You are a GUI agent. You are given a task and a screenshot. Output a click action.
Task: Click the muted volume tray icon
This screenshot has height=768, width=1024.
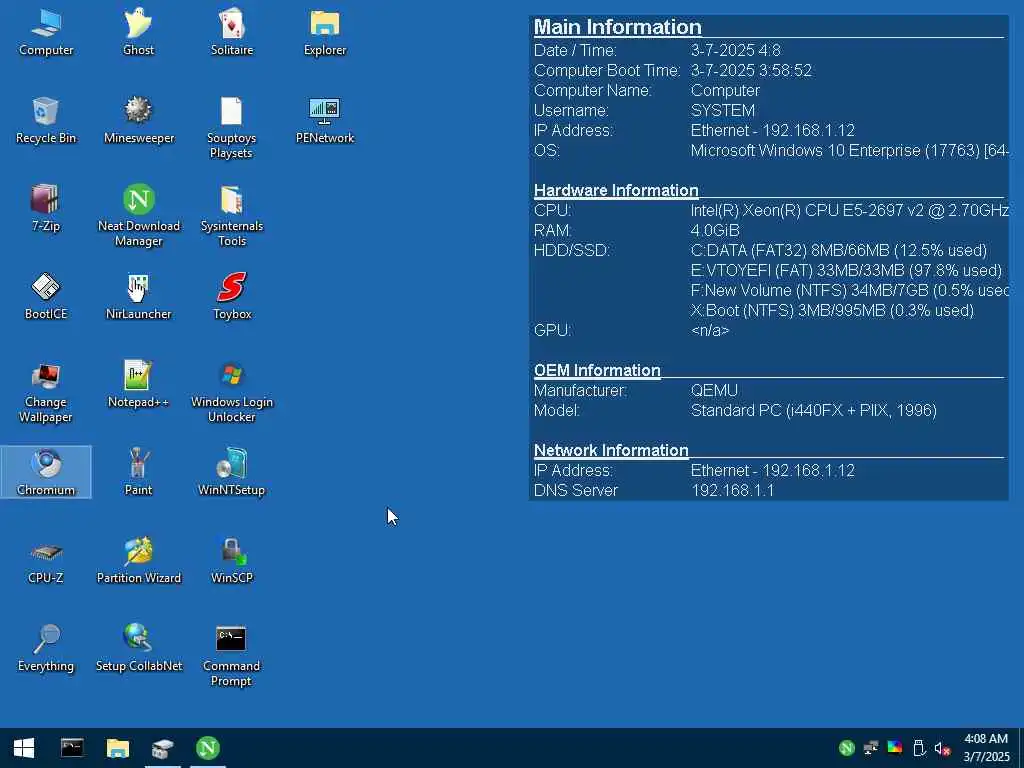(942, 748)
